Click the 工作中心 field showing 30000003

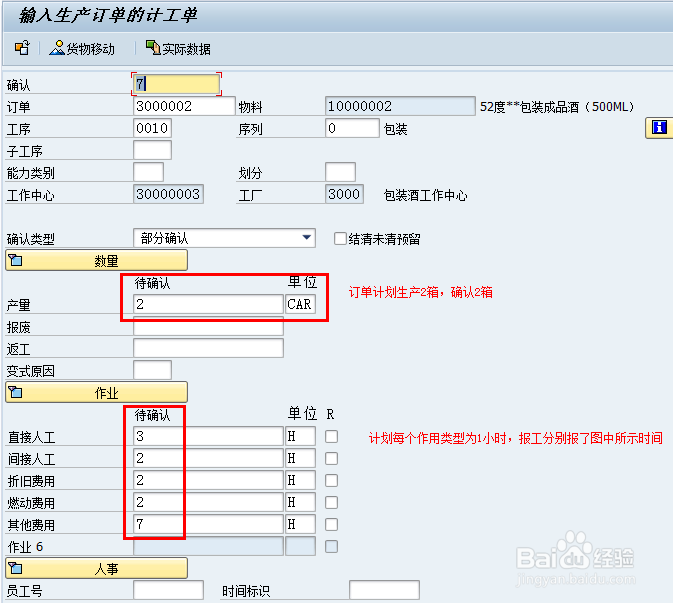click(168, 194)
